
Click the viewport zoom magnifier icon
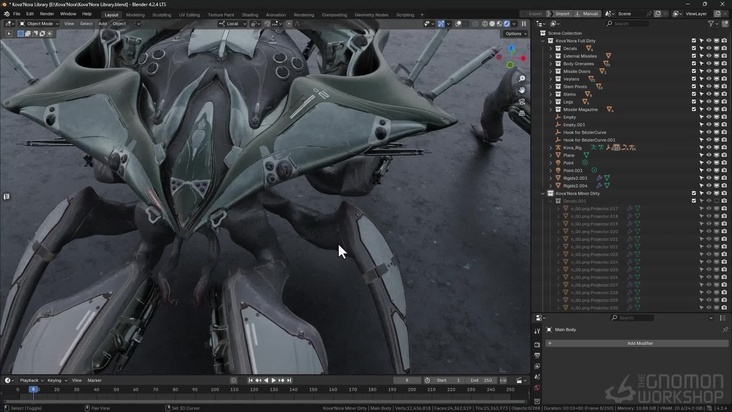pos(522,78)
